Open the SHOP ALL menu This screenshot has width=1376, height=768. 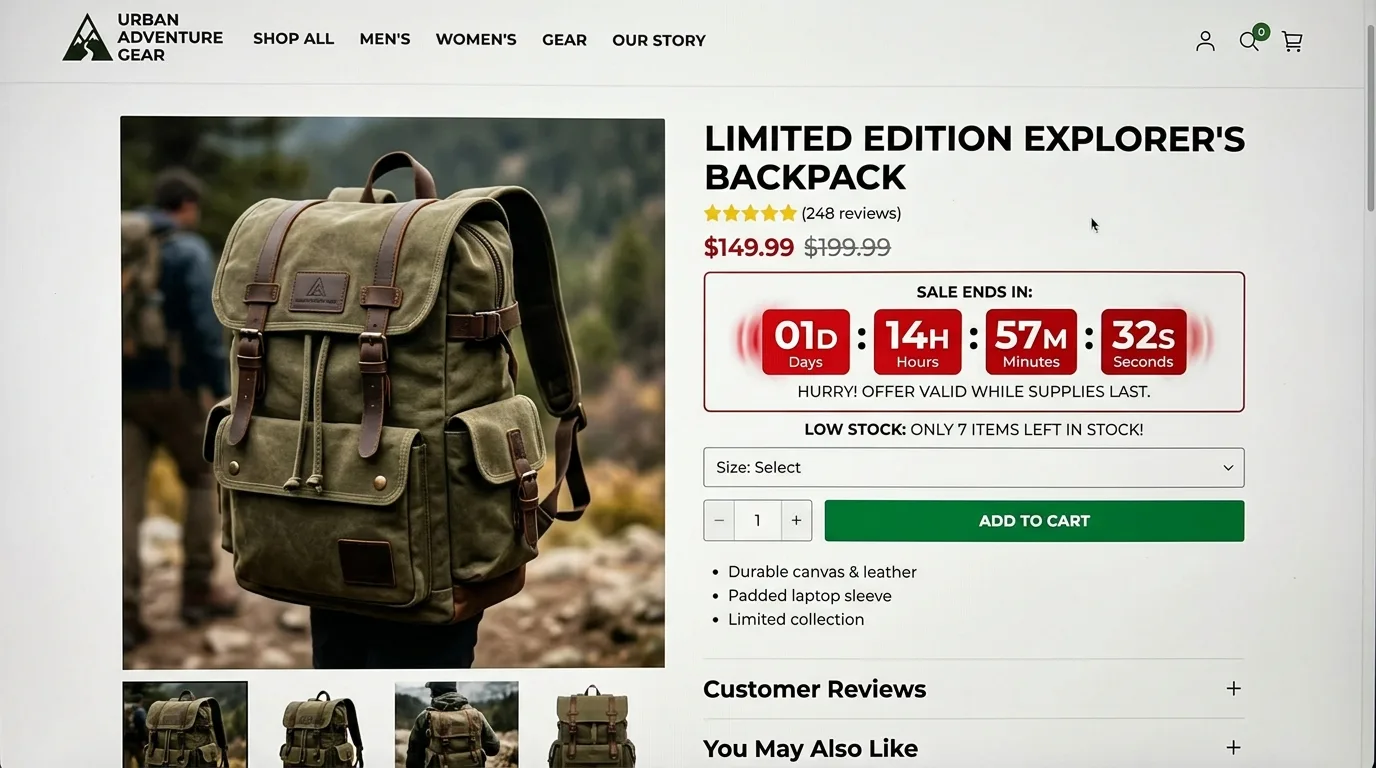coord(293,39)
